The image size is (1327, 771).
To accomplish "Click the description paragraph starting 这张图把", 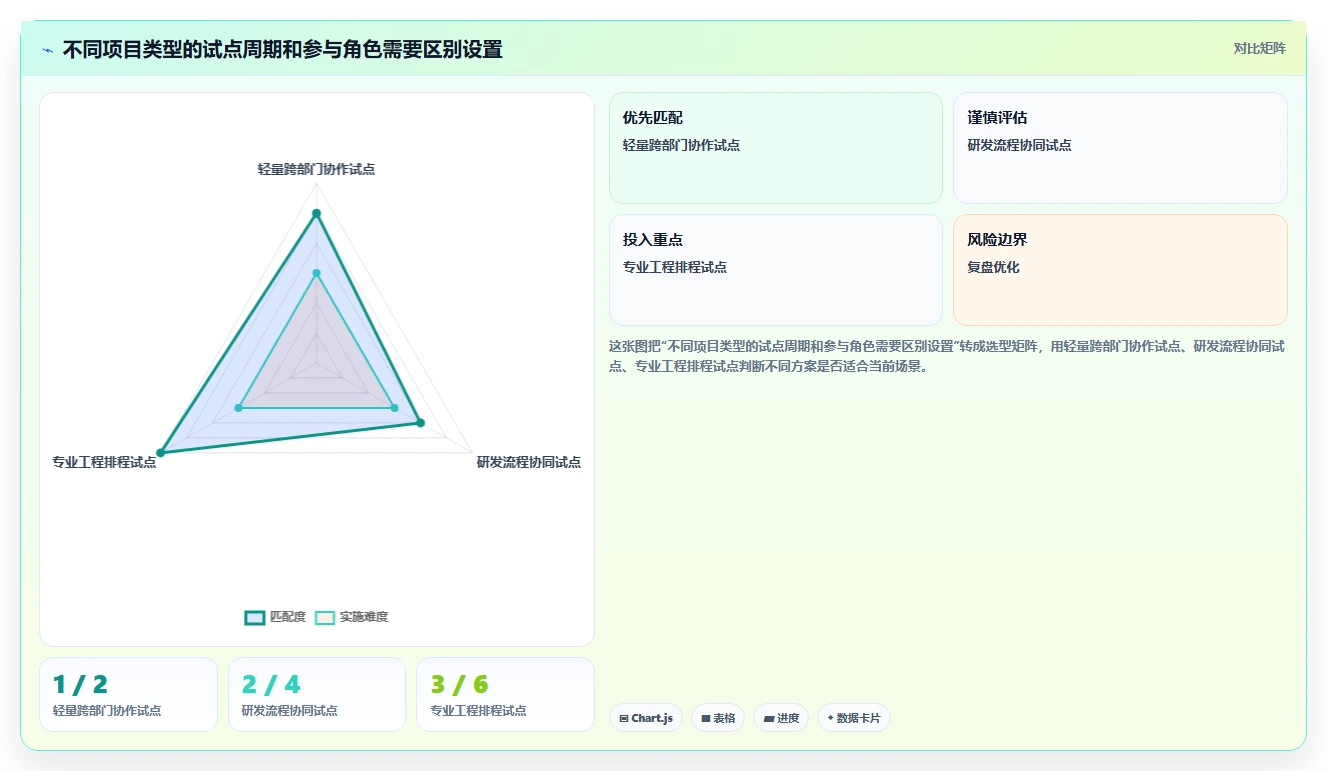I will [947, 356].
